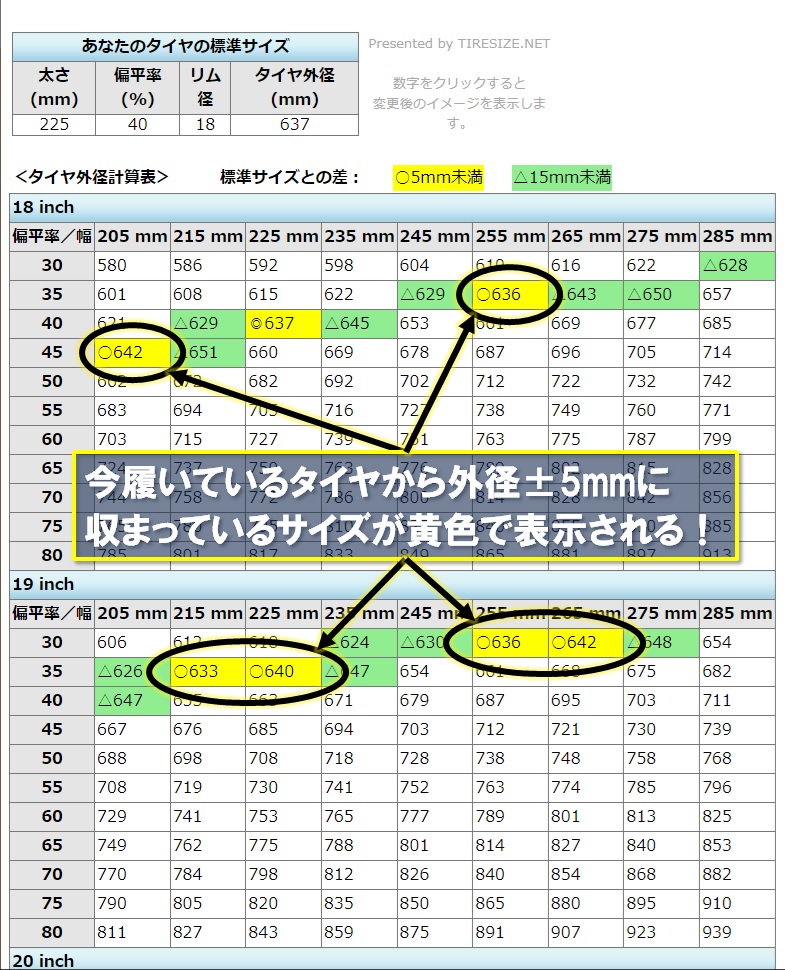Click the 20 inch section header
Screen dimensions: 785x970
(x=392, y=960)
